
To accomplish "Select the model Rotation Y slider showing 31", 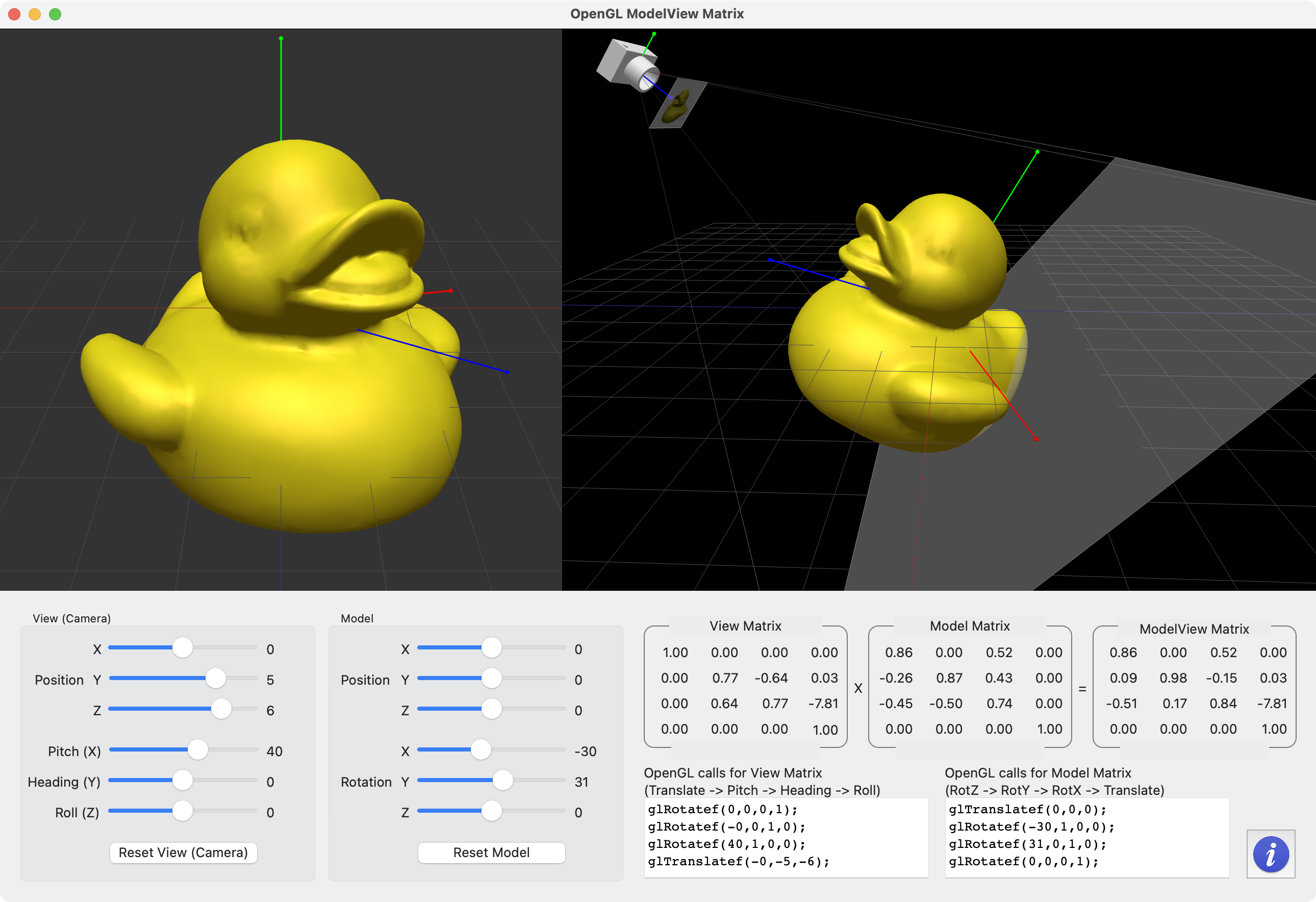I will point(503,780).
